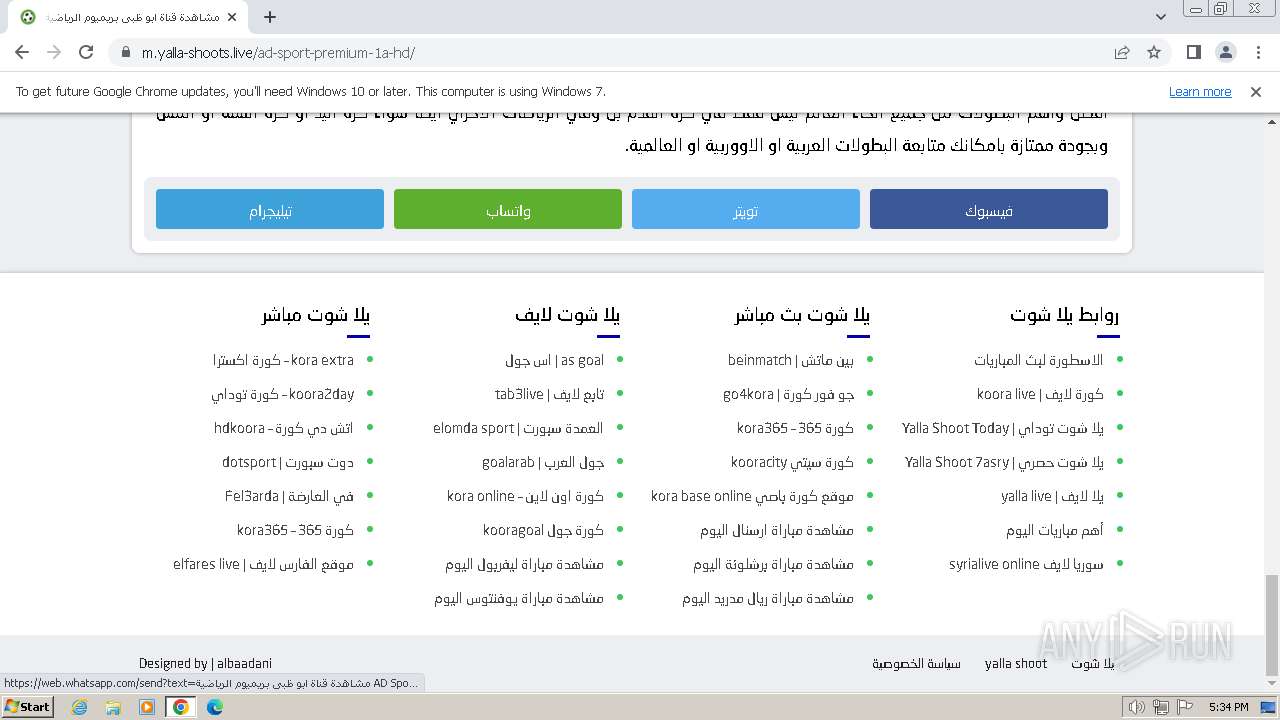View site information lock icon
Screen dimensions: 1280x720
tap(126, 53)
